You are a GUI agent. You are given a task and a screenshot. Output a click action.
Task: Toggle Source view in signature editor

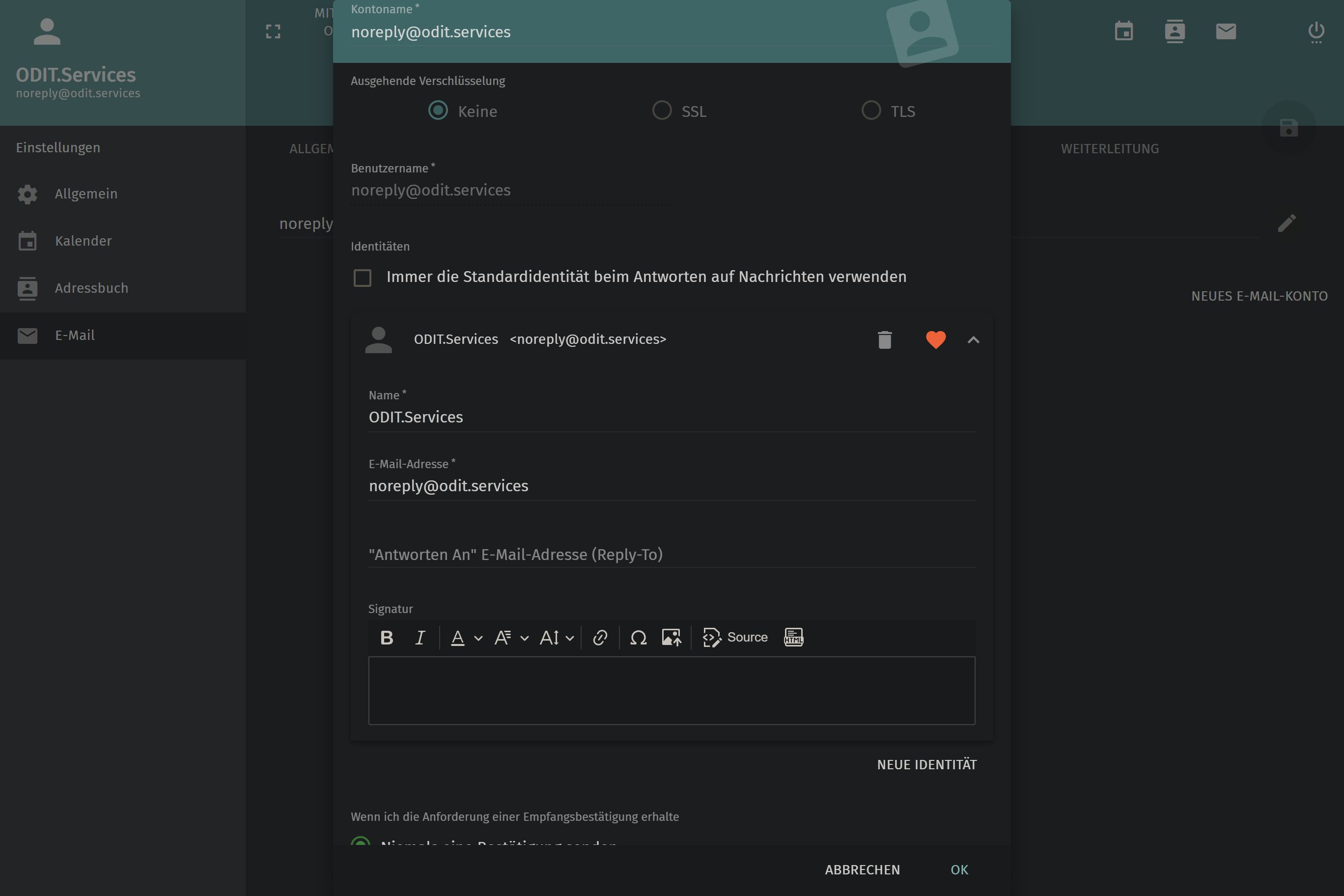(735, 637)
